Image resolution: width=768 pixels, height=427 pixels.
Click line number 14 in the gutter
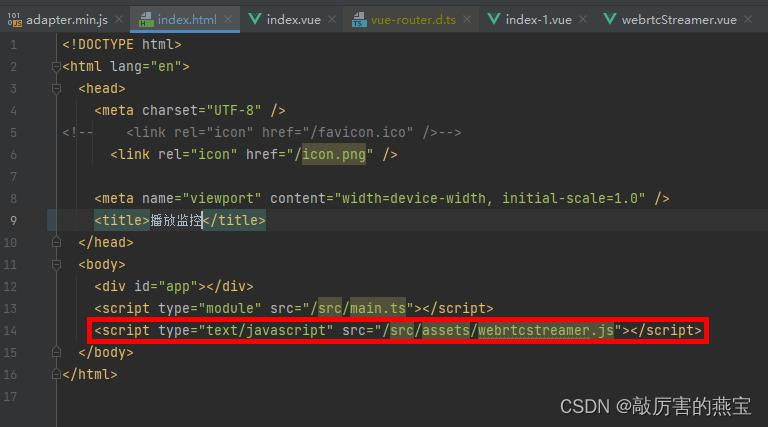coord(10,331)
